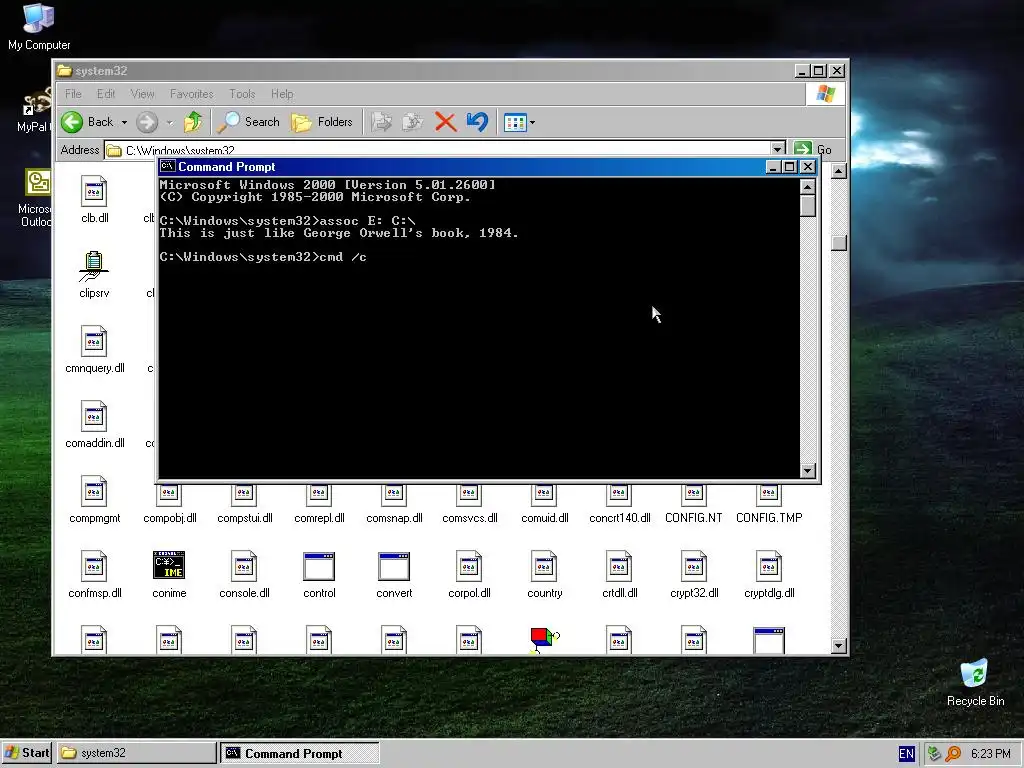The width and height of the screenshot is (1024, 768).
Task: Select the country file icon
Action: [x=544, y=566]
